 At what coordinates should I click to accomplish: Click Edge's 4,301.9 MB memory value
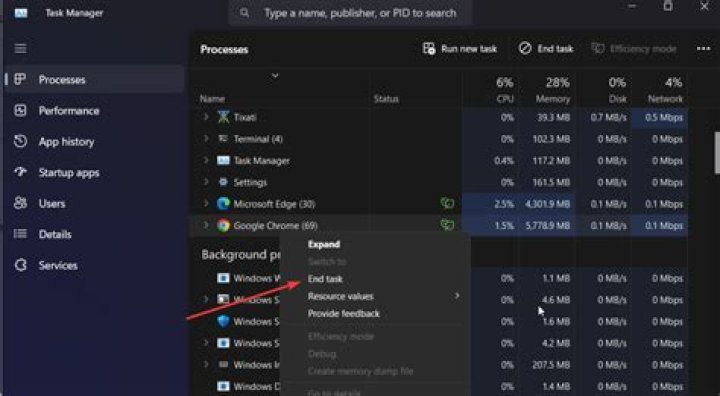point(547,204)
